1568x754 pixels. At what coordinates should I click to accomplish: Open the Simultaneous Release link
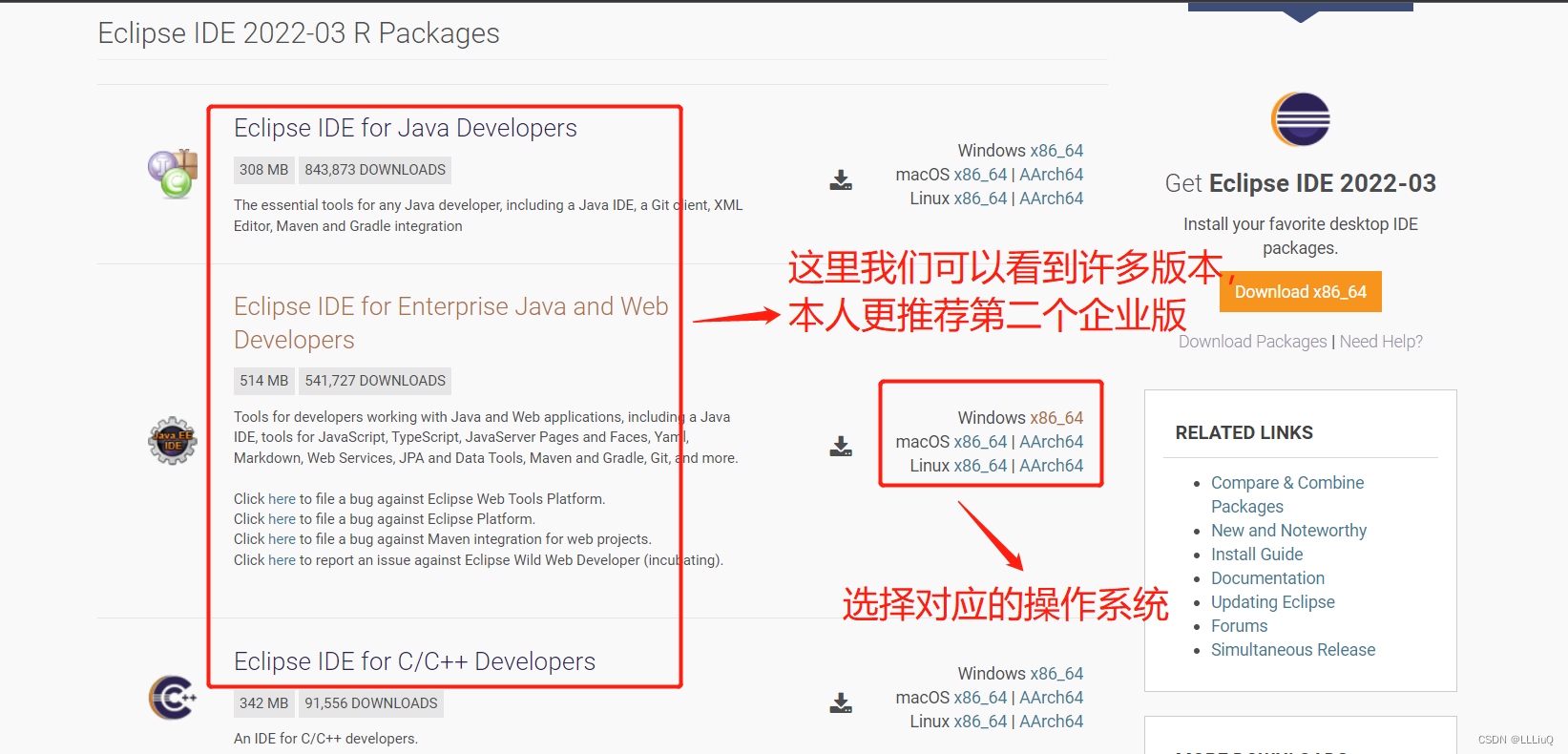pyautogui.click(x=1293, y=650)
